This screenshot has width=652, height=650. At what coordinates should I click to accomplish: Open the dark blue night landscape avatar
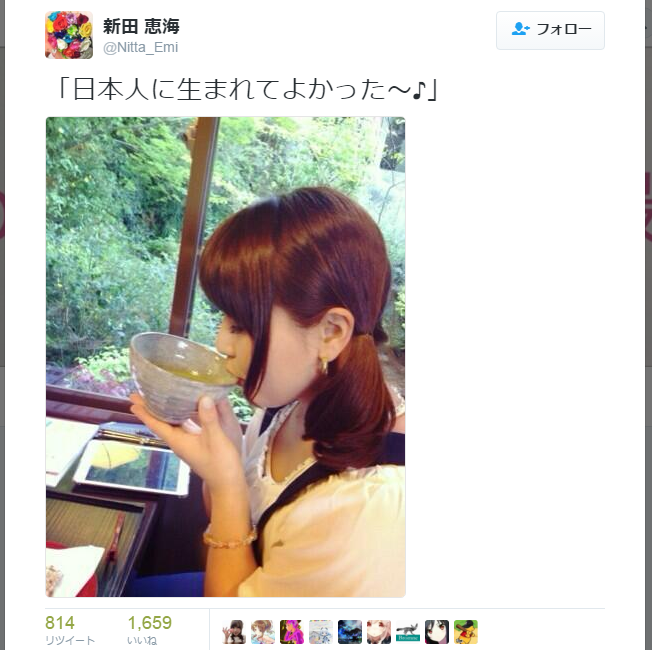point(350,632)
